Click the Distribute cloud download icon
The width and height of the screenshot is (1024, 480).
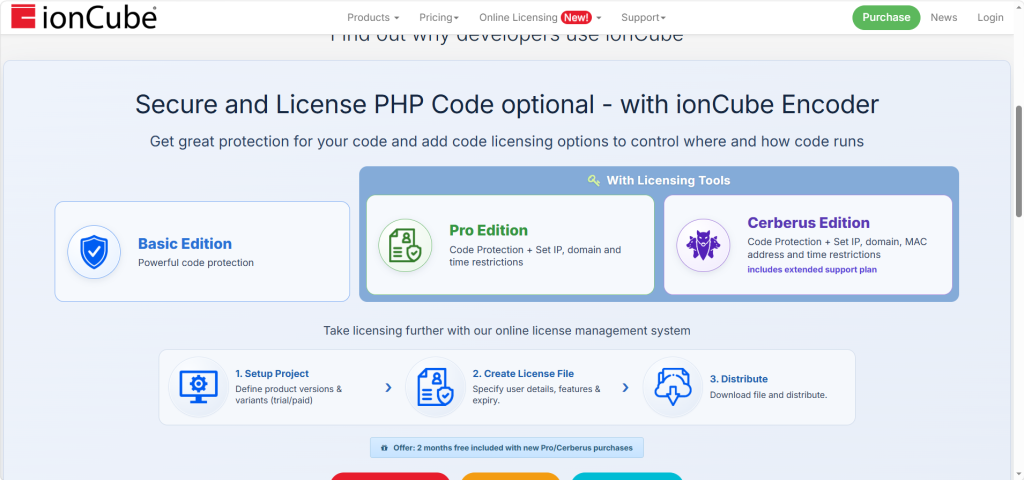click(x=673, y=387)
